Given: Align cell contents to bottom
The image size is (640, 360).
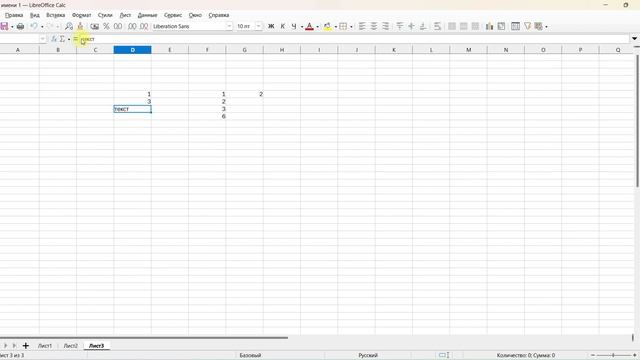Looking at the screenshot, I should (x=423, y=26).
